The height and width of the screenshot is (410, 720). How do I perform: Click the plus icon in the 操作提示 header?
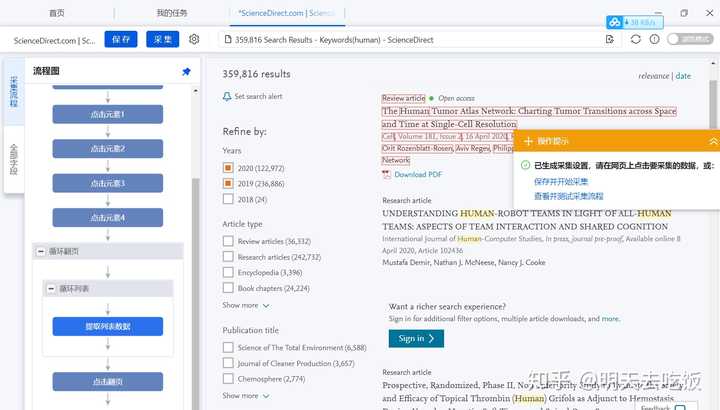tap(528, 141)
